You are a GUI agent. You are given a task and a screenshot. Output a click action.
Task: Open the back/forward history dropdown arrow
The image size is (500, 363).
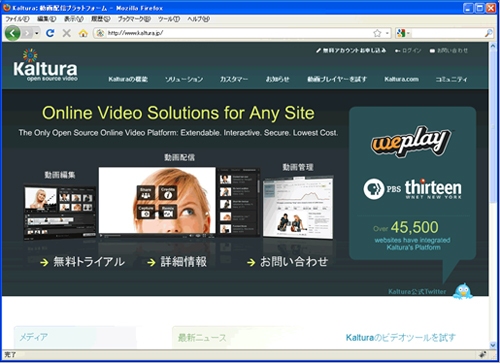37,33
